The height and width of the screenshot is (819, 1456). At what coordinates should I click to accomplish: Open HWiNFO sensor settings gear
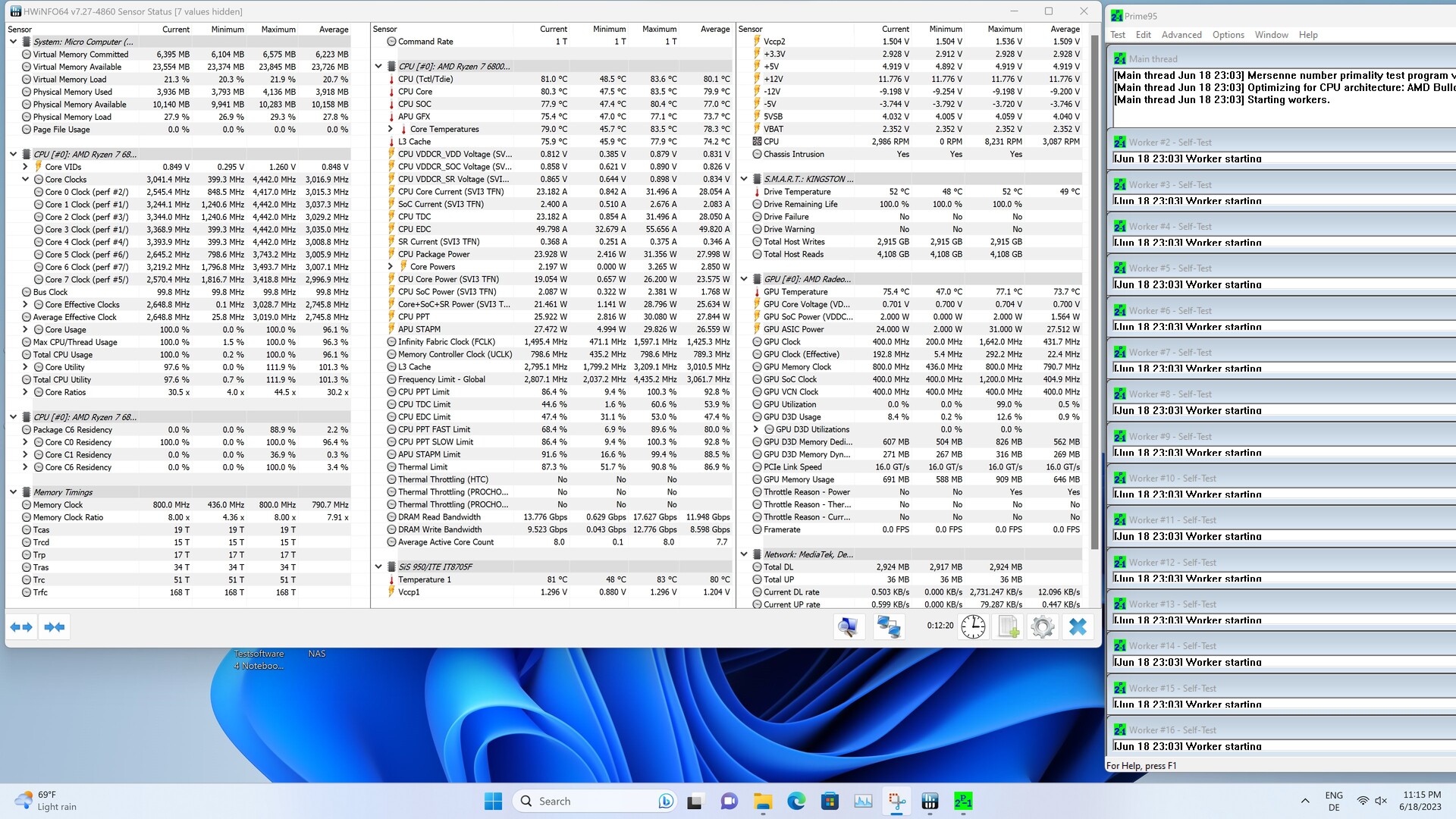tap(1043, 626)
